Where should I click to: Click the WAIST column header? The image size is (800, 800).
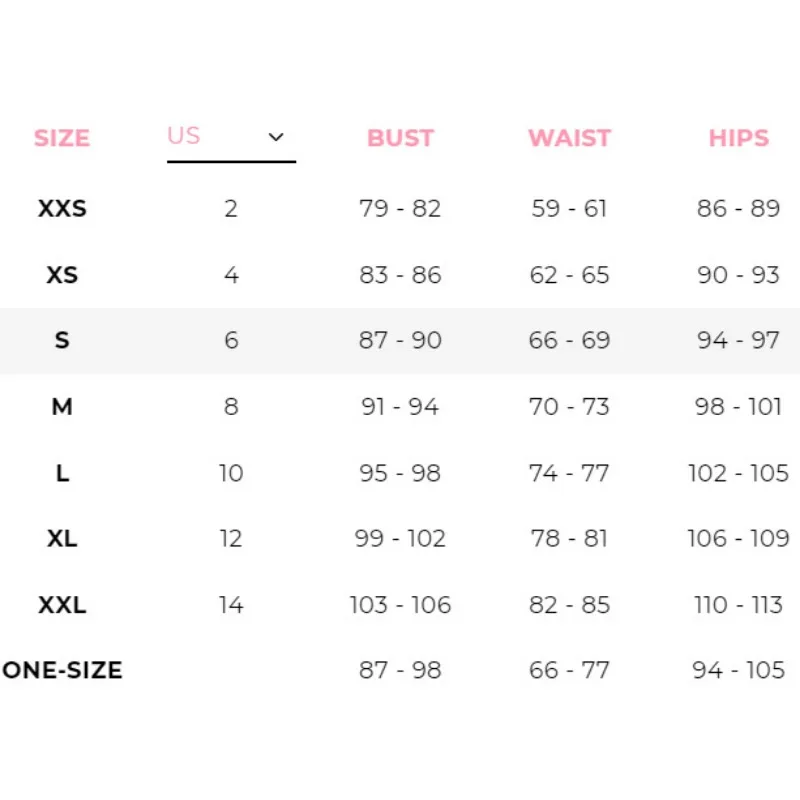coord(569,138)
